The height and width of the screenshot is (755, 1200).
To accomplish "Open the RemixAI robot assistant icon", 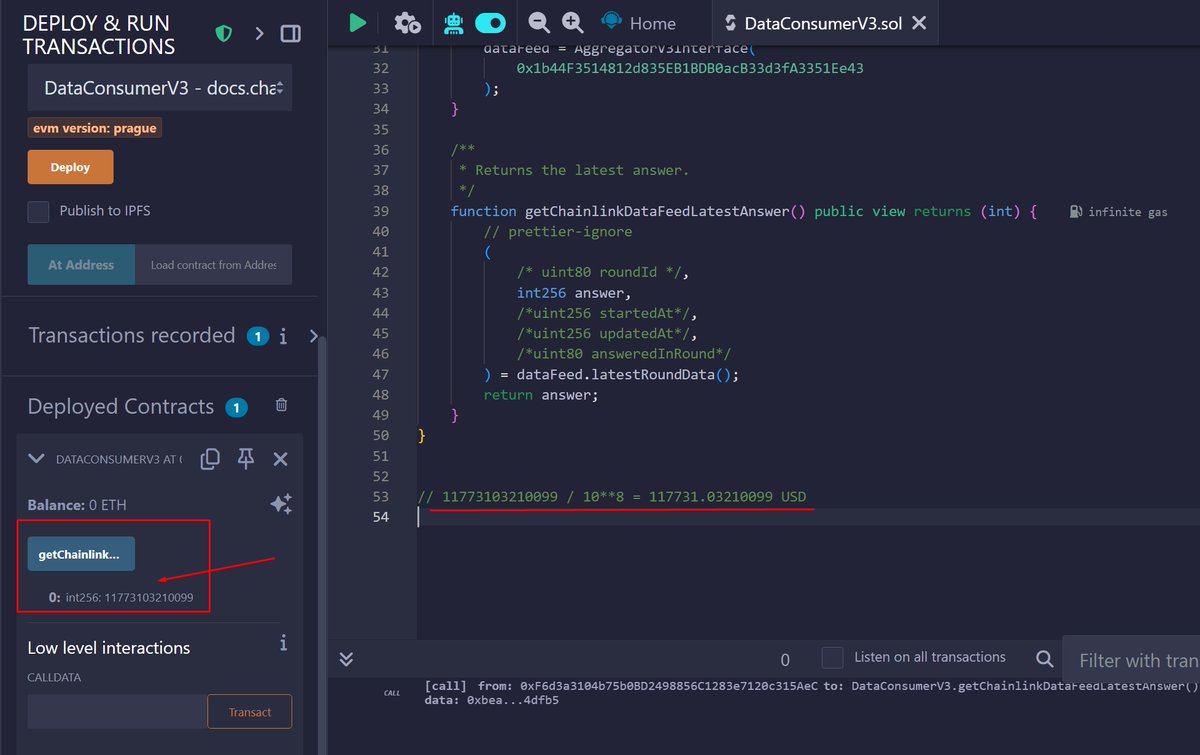I will (x=453, y=22).
